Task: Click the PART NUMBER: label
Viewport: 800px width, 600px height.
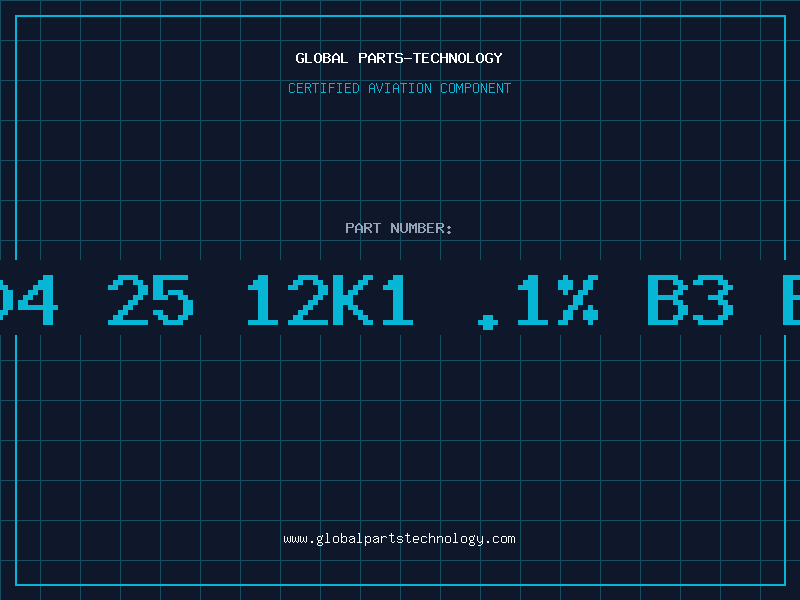Action: (x=399, y=228)
